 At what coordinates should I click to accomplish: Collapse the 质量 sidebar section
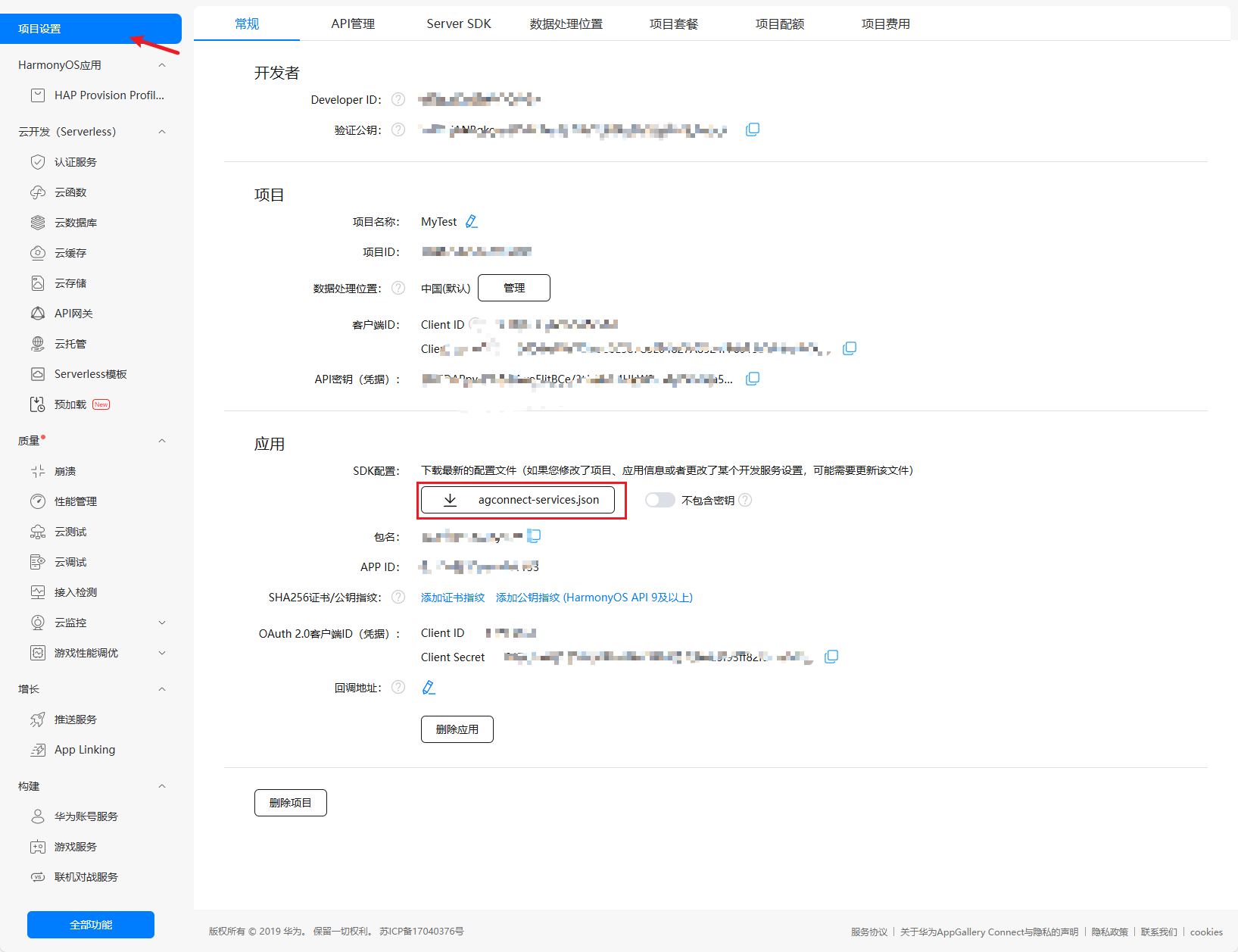coord(161,440)
